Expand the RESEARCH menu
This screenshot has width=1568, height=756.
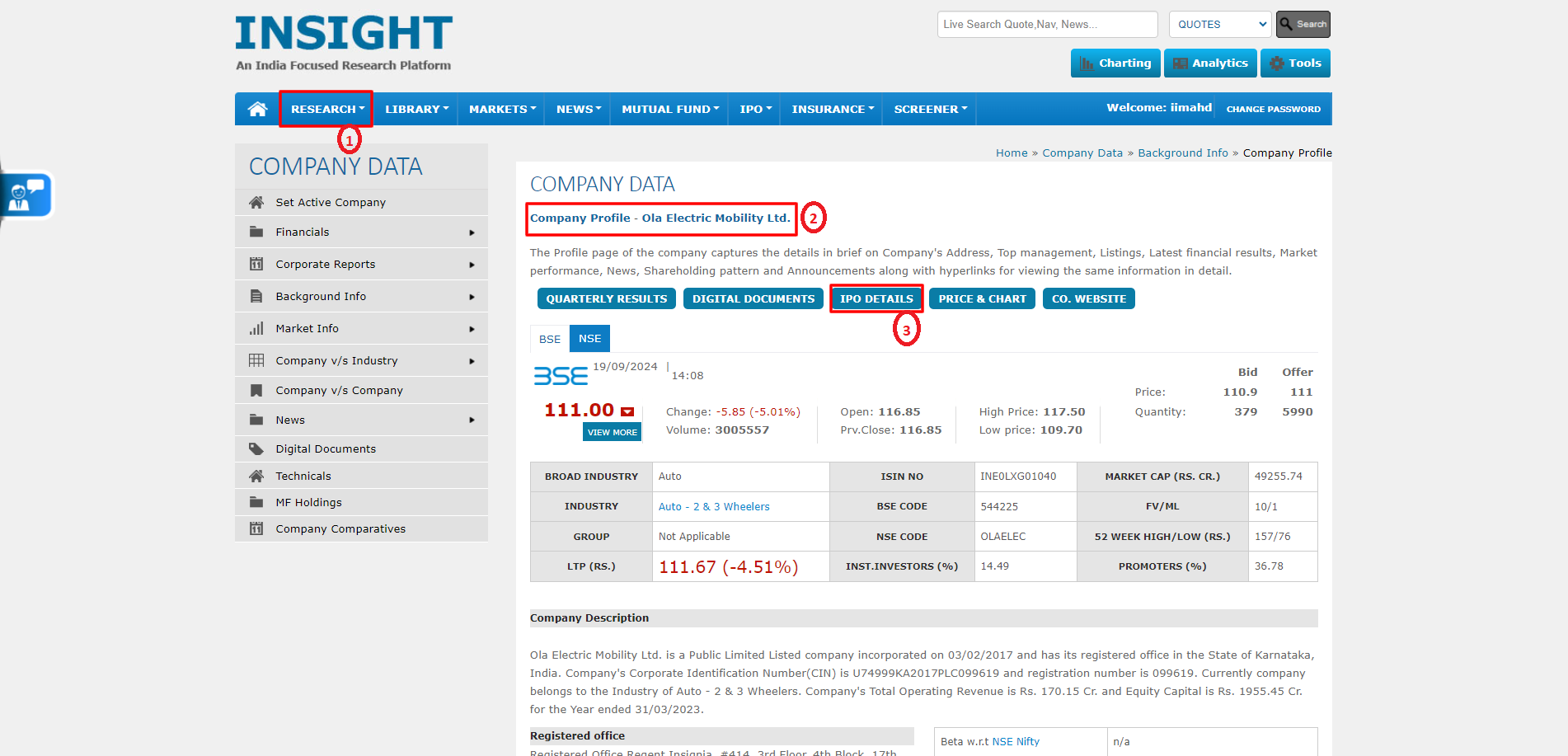[327, 109]
